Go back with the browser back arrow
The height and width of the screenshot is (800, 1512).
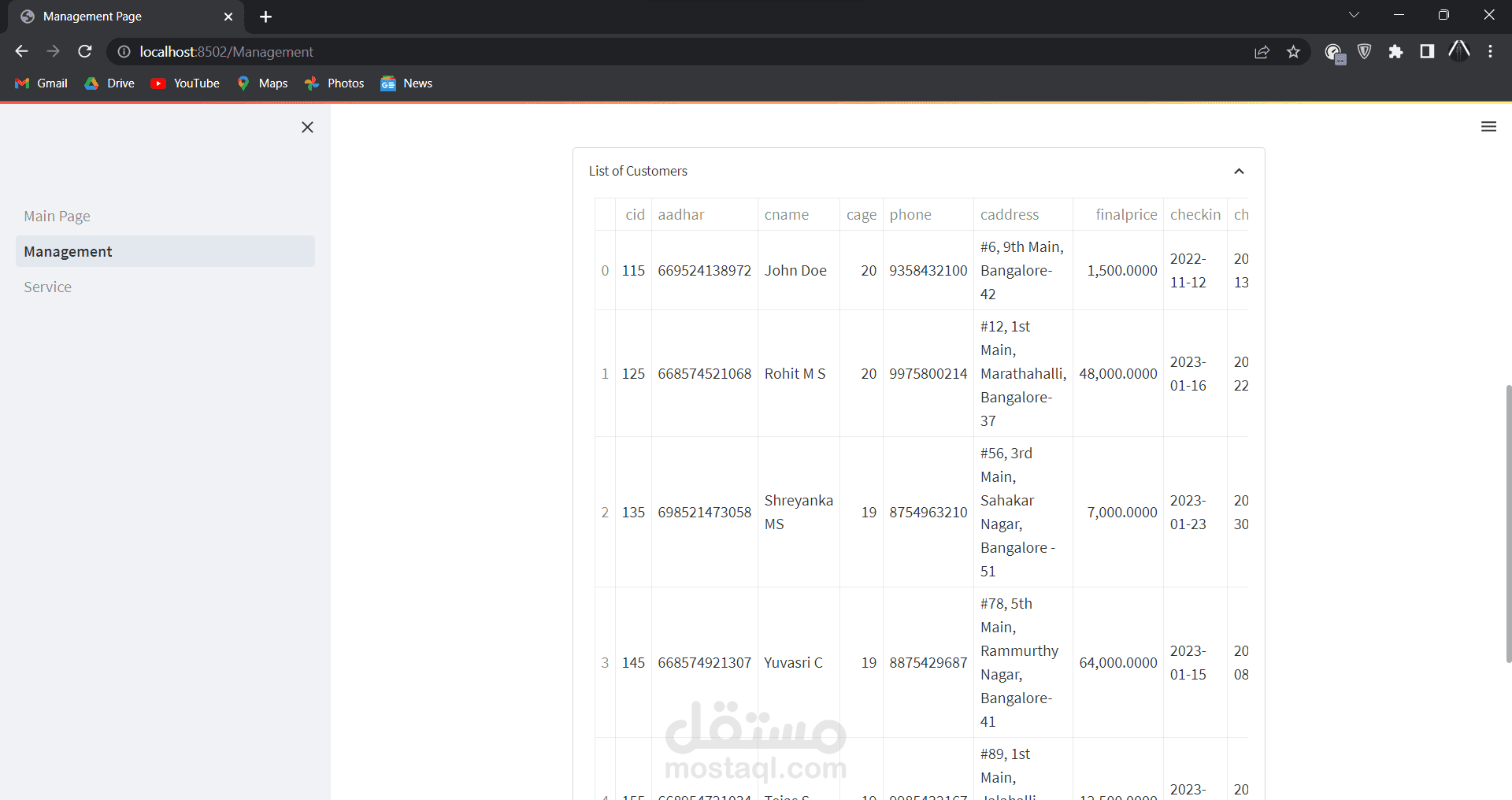[x=21, y=51]
